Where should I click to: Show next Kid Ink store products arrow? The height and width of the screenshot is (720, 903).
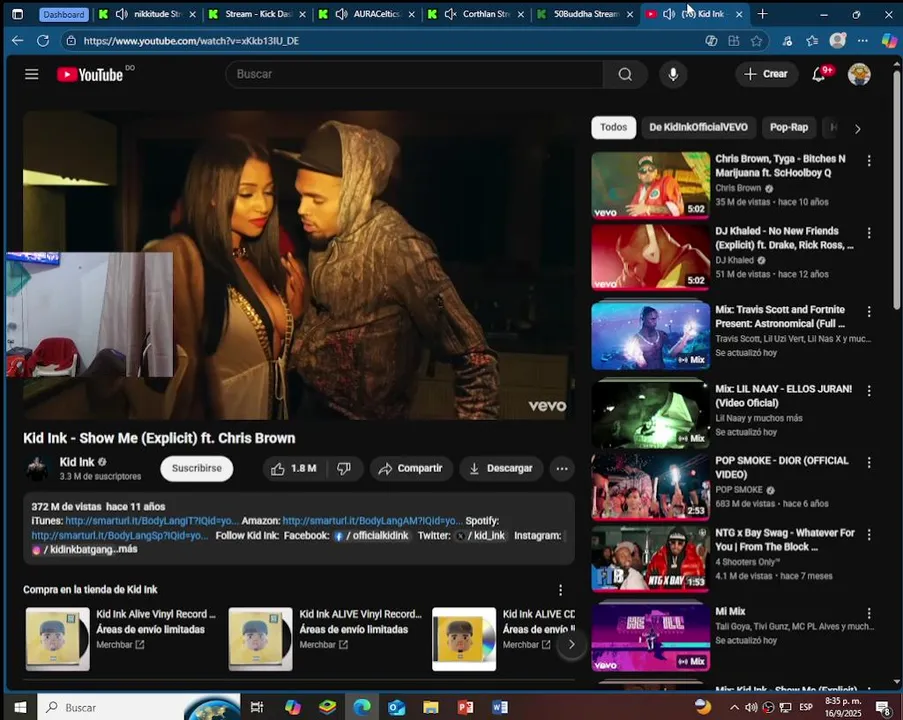[571, 645]
